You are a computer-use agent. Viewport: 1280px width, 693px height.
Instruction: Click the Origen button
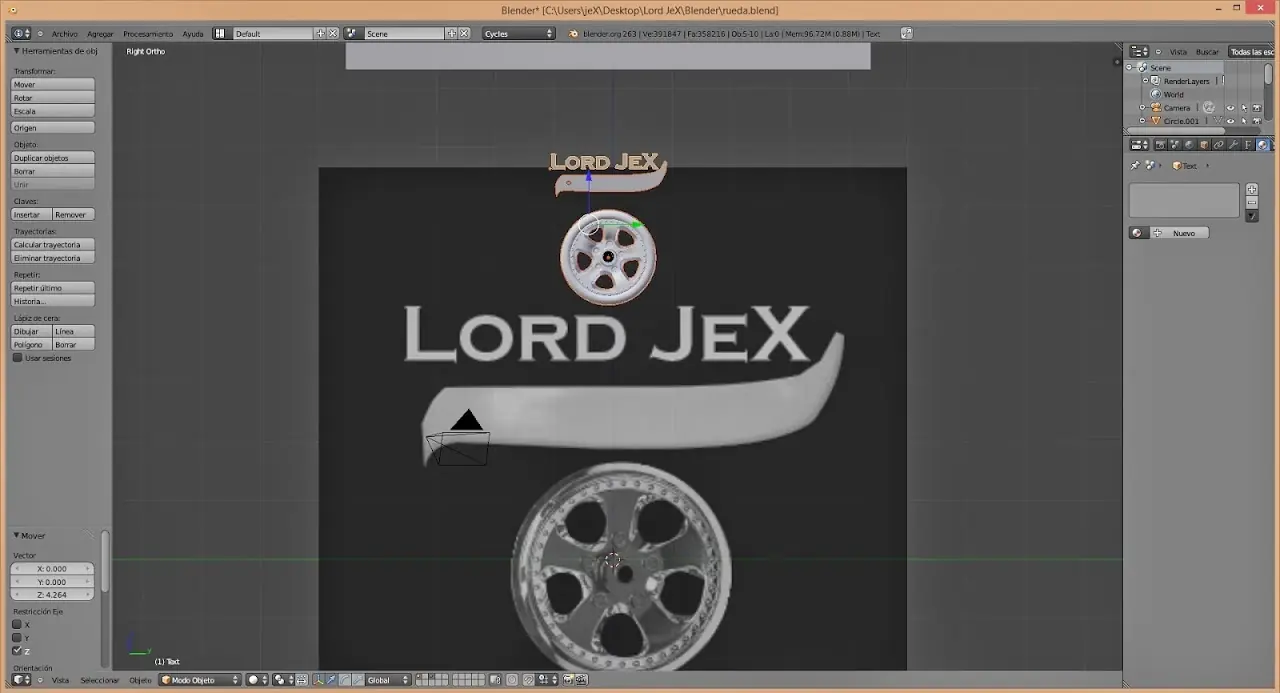(x=53, y=128)
